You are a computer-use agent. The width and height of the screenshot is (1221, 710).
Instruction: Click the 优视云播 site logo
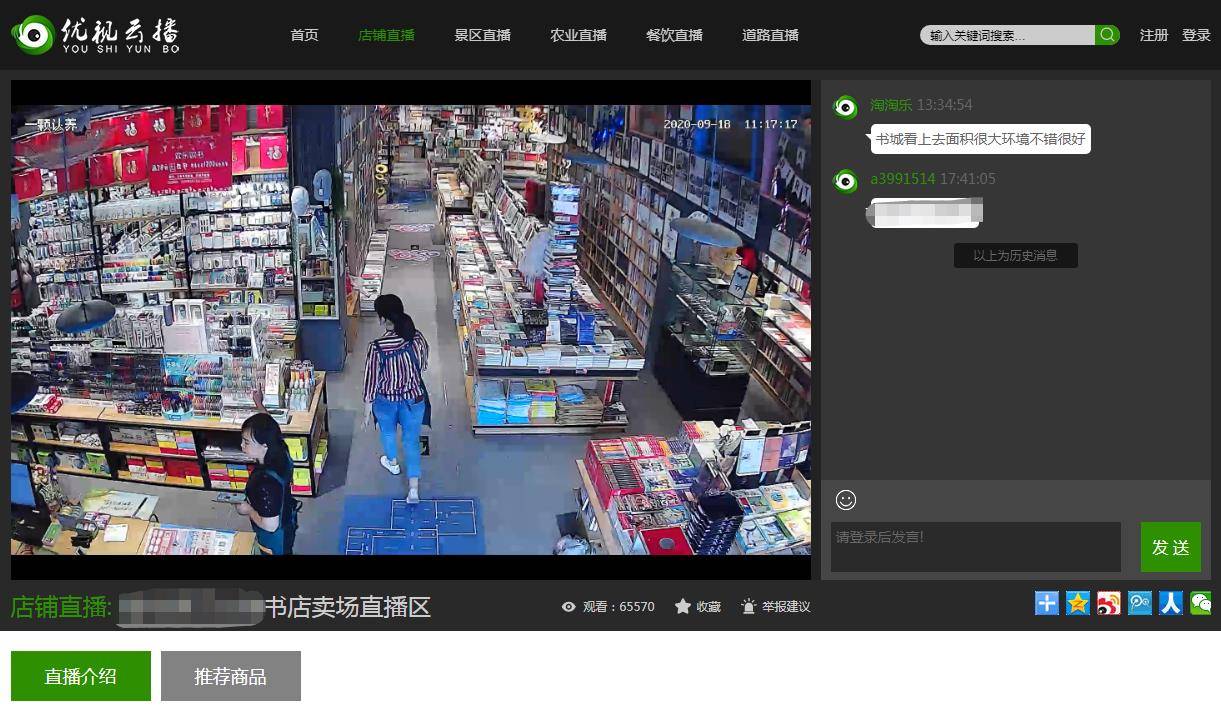click(95, 34)
